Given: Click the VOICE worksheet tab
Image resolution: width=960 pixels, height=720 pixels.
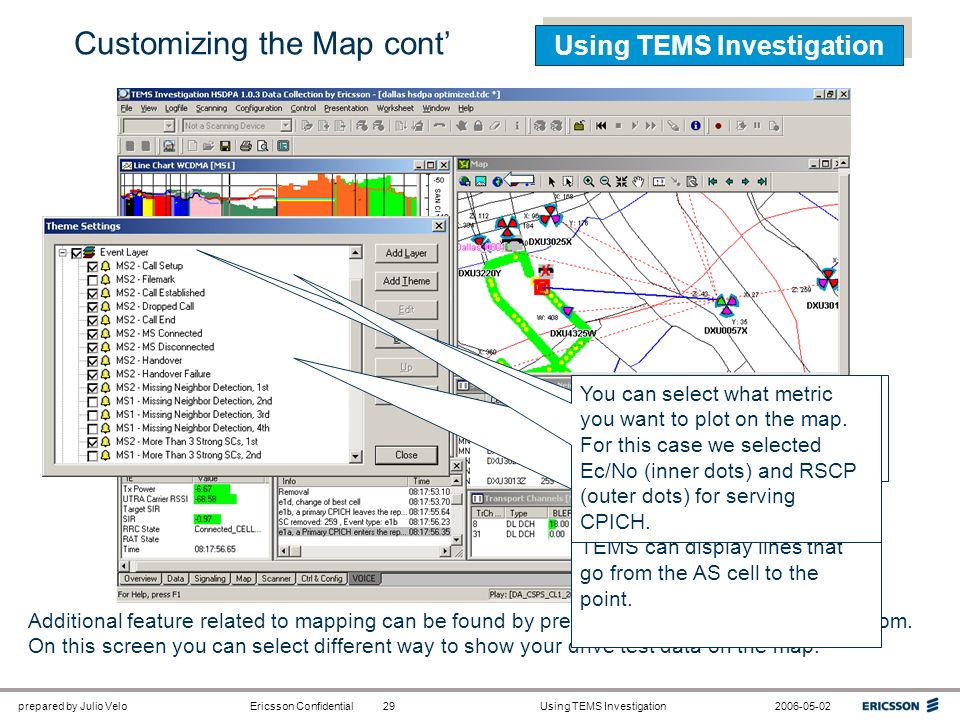Looking at the screenshot, I should tap(364, 579).
